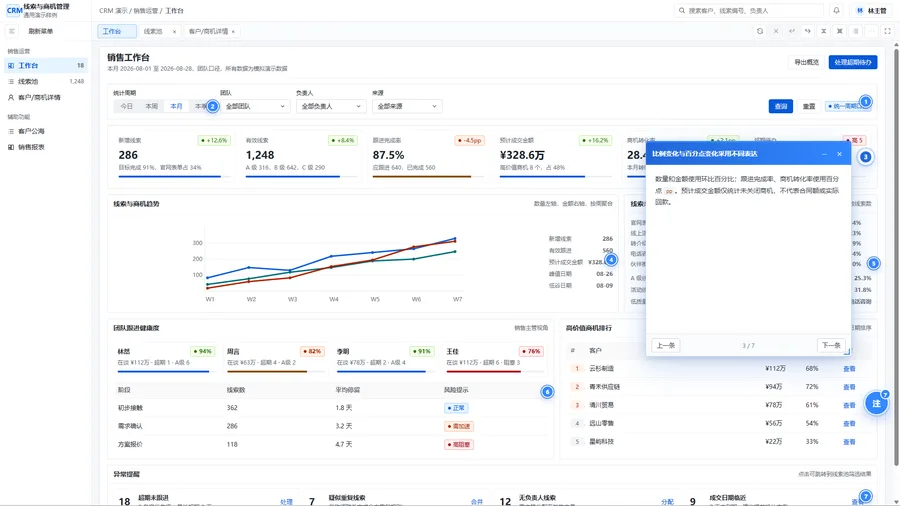
Task: Select the 本周 period option
Action: (x=152, y=106)
